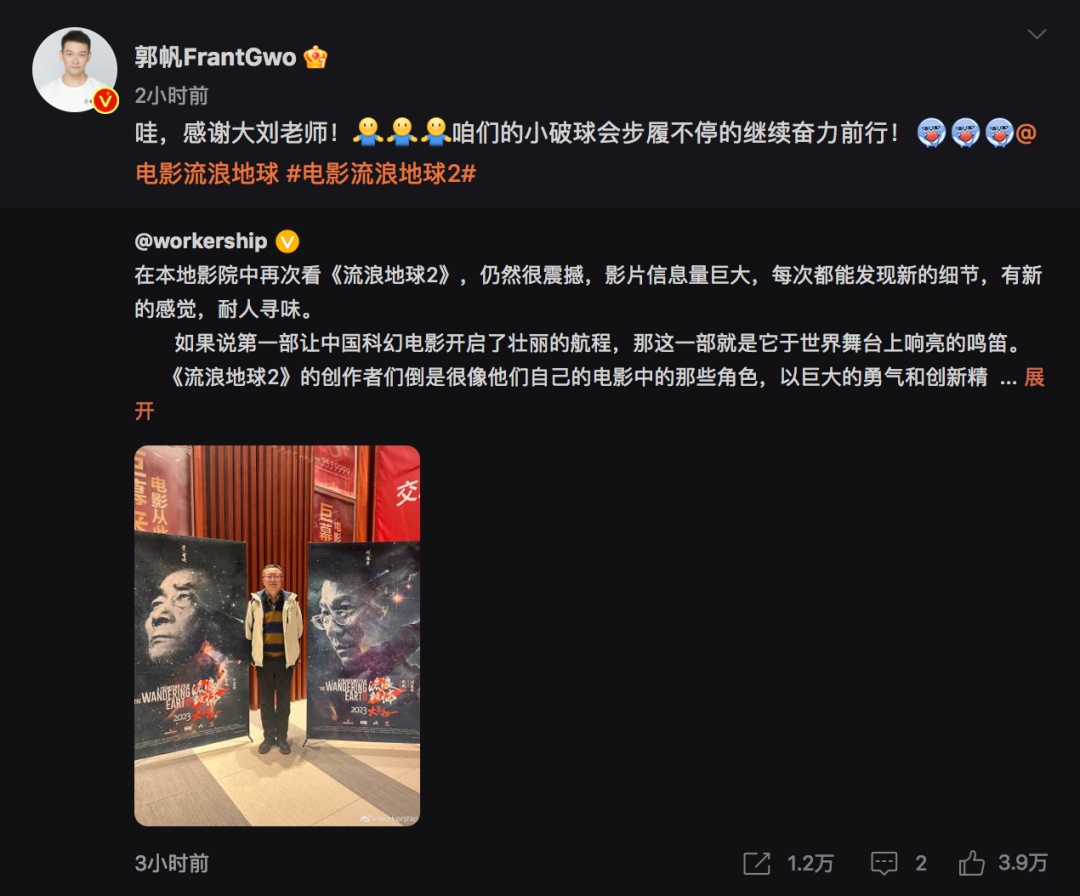This screenshot has height=896, width=1080.
Task: Open the @电影流浪地球 mention link
Action: pos(207,173)
